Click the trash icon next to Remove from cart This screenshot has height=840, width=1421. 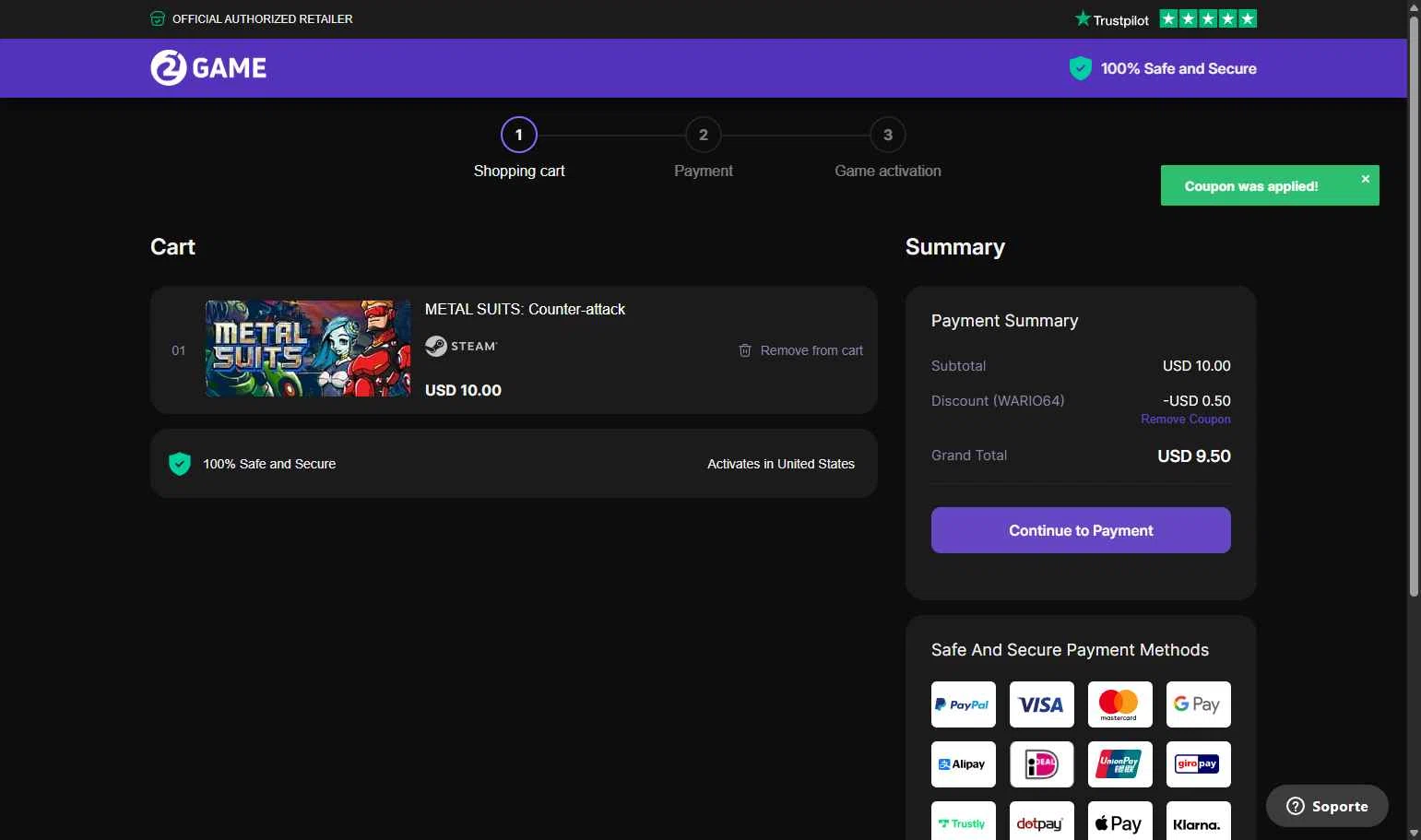coord(745,350)
